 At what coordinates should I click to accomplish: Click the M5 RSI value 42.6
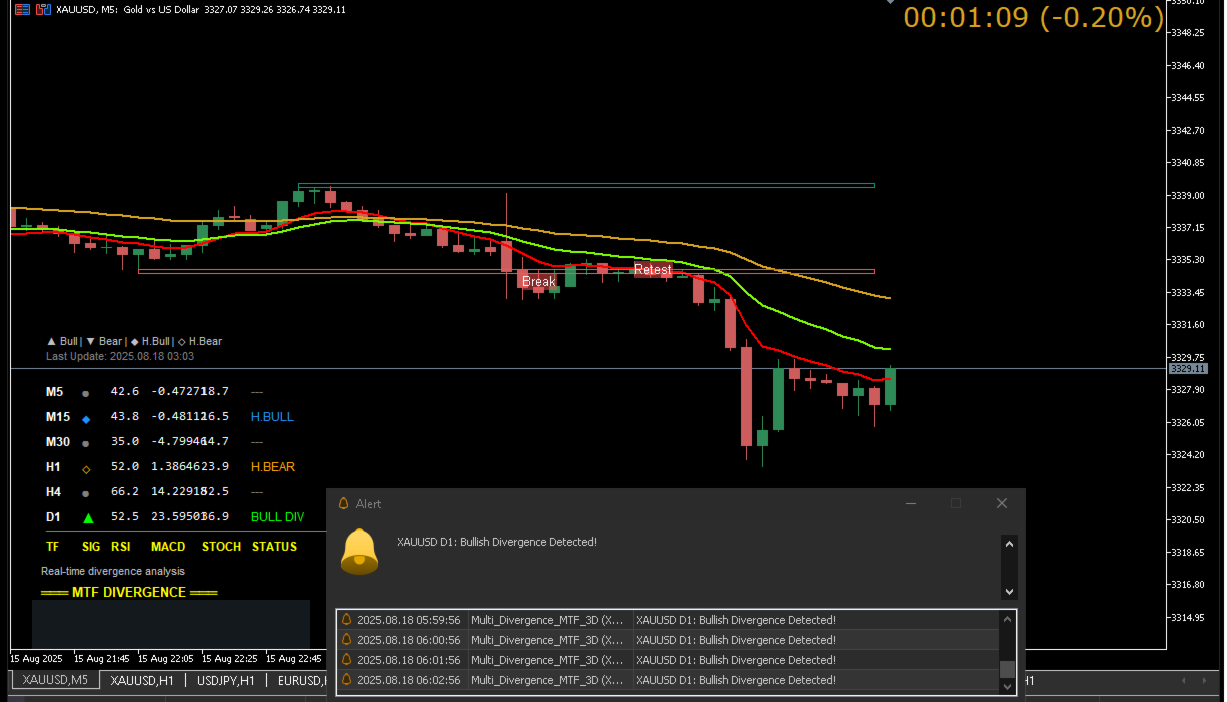tap(125, 392)
